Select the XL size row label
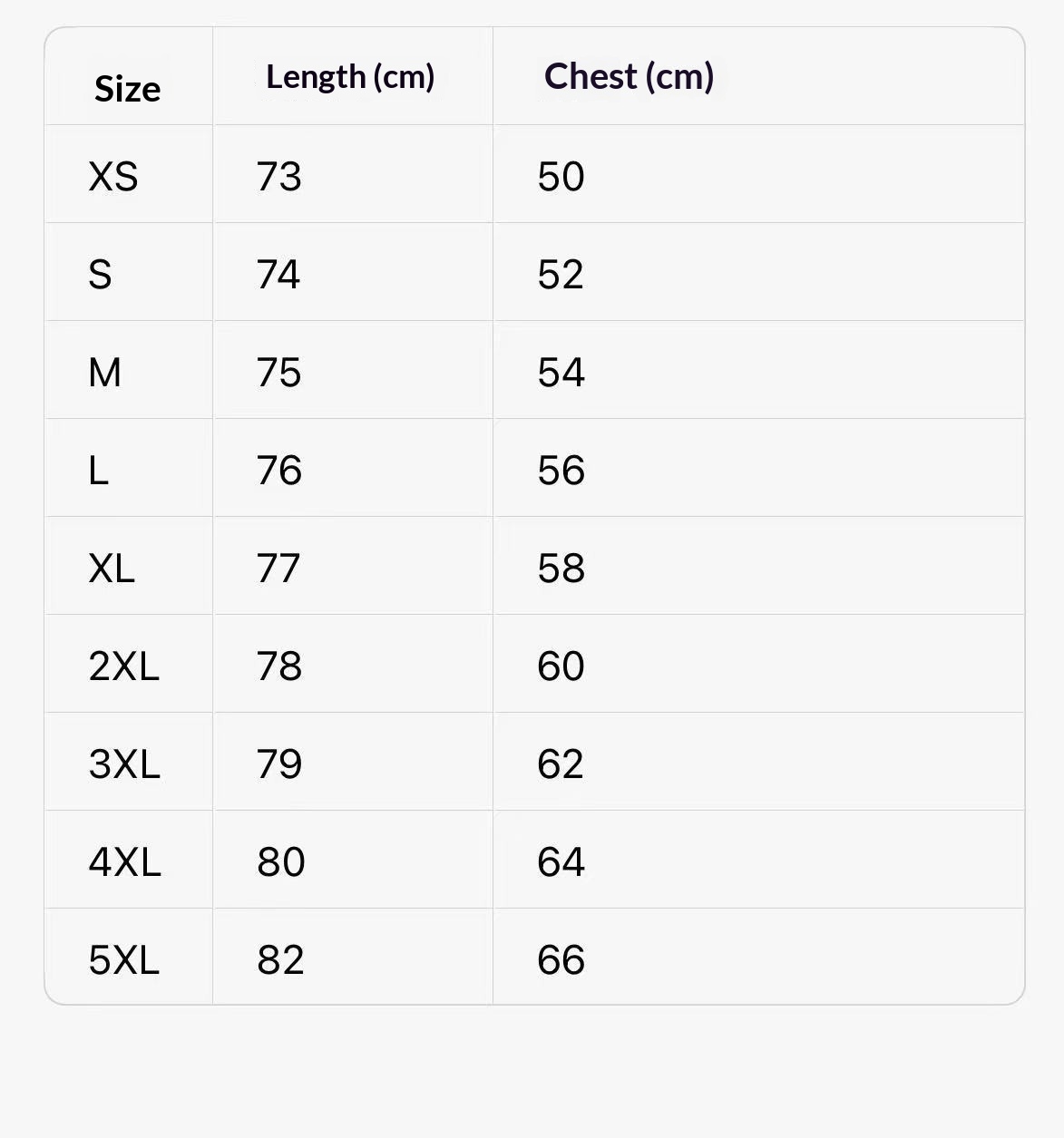 [112, 568]
